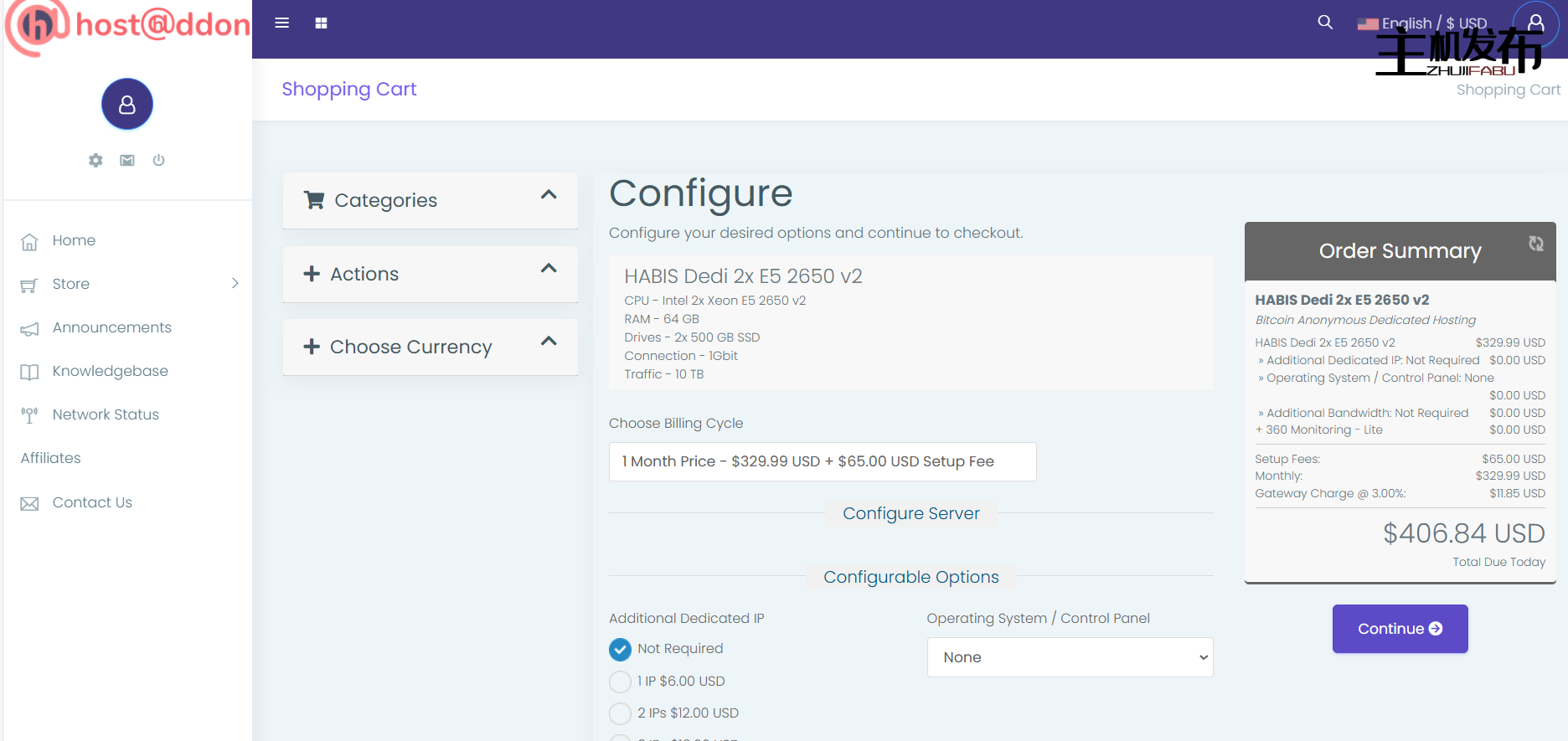Select 1 IP $6.00 USD option
This screenshot has height=741, width=1568.
coord(621,682)
